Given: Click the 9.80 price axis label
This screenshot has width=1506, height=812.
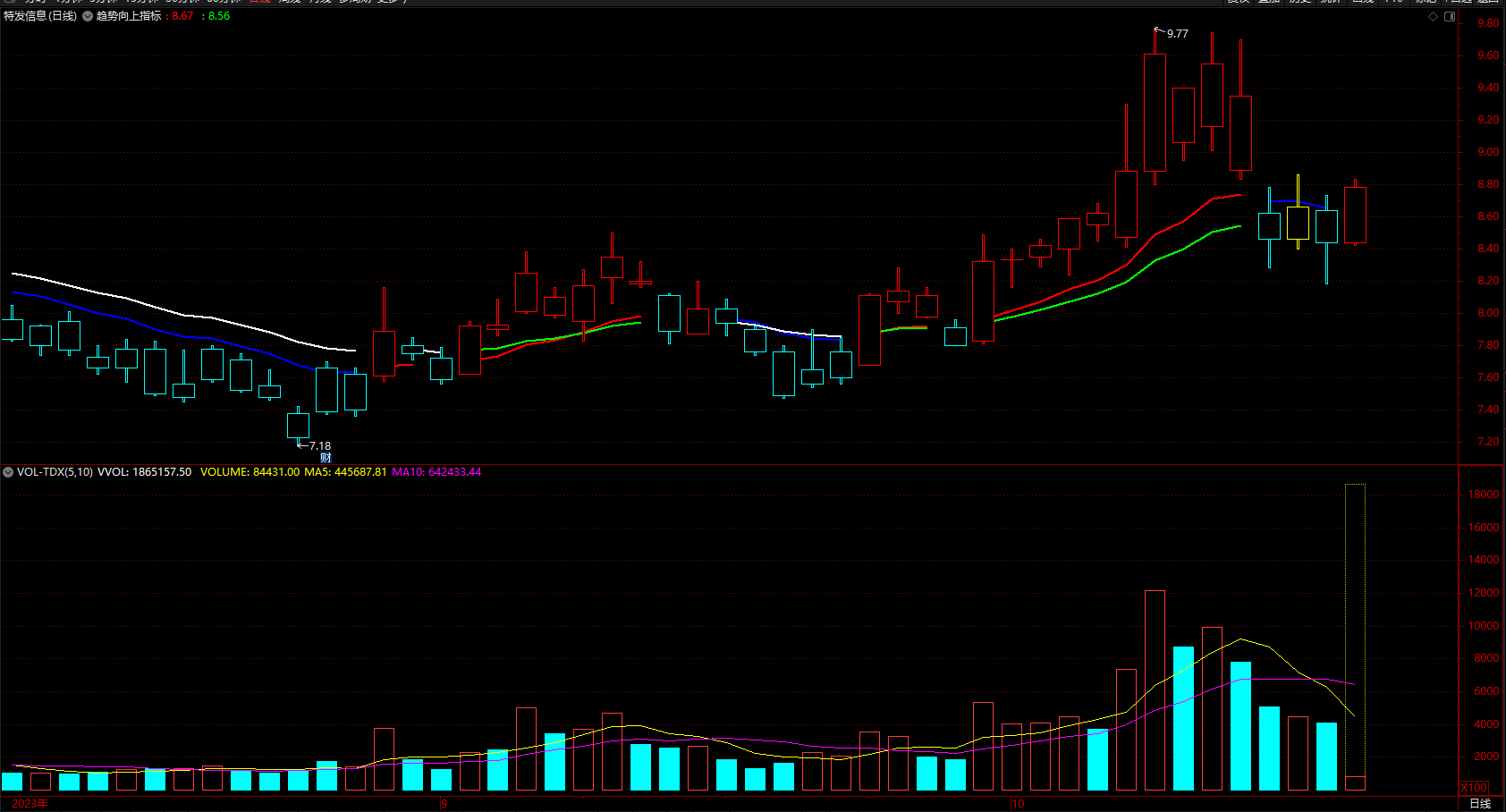Looking at the screenshot, I should [1488, 23].
